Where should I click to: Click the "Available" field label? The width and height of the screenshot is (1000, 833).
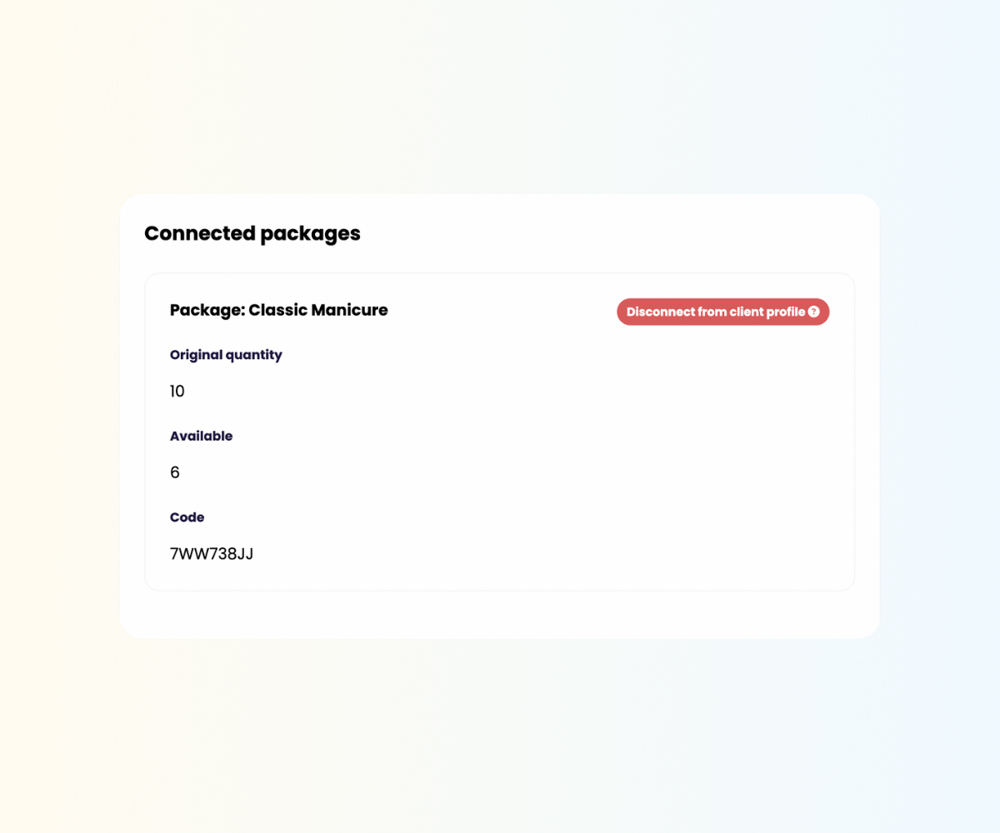[x=201, y=436]
